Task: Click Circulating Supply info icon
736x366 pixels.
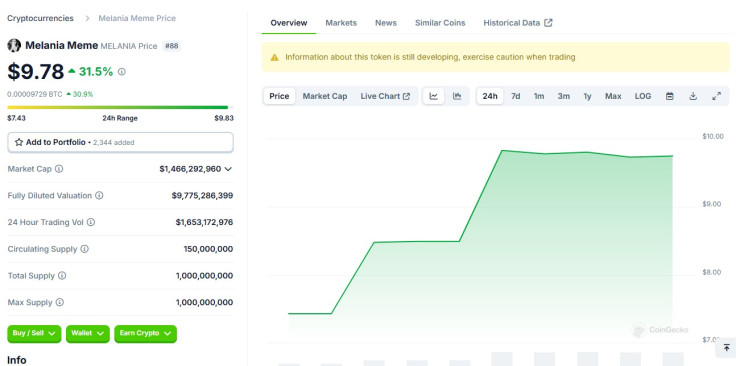Action: point(84,249)
